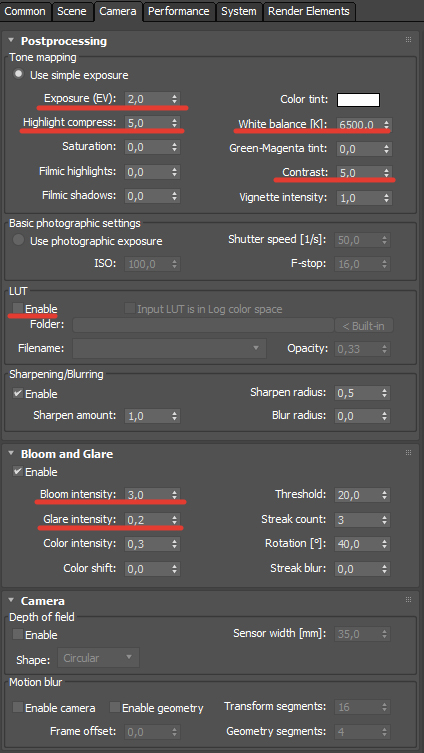Click Contrast value spinner arrows
This screenshot has width=424, height=753.
pyautogui.click(x=387, y=172)
